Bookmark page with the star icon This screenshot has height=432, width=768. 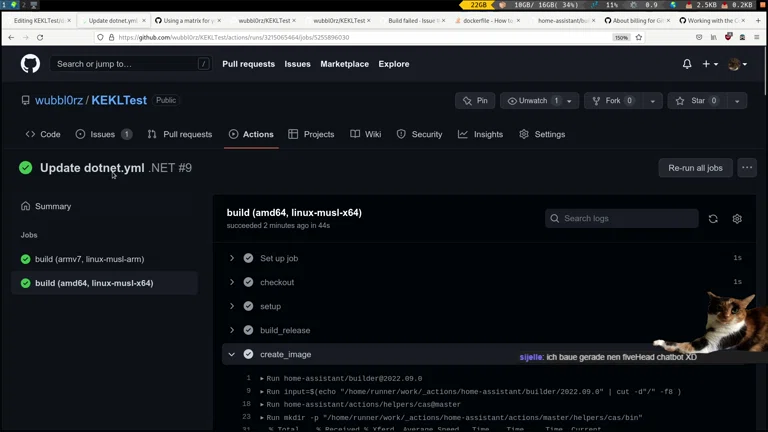coord(639,37)
